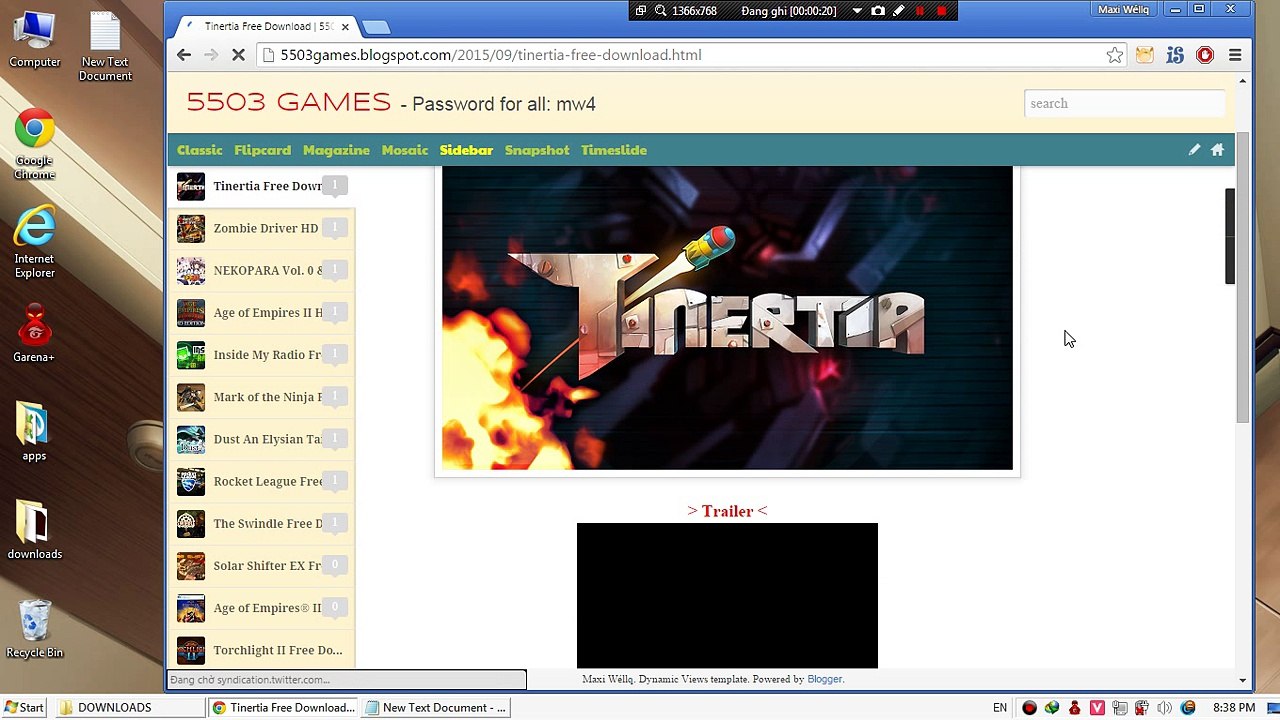Stop the screen recording with red square
Screen dimensions: 1280x720
click(x=941, y=11)
